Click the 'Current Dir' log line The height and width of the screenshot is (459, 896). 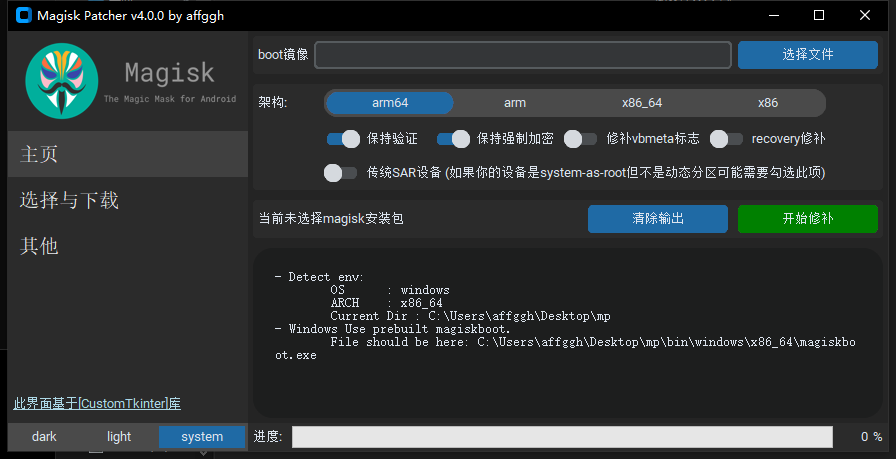(x=470, y=316)
